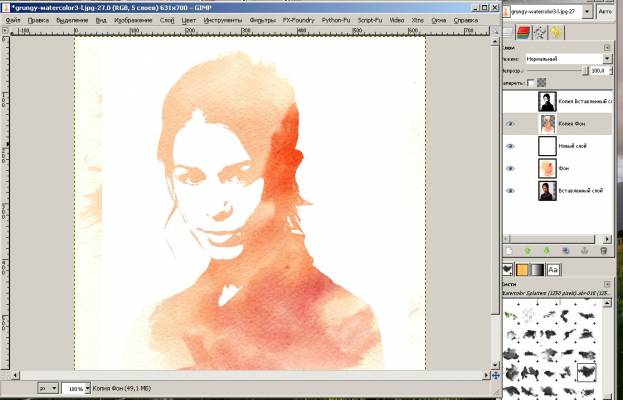Open the Выделение menu
Screen dimensions: 623x400
pos(72,20)
